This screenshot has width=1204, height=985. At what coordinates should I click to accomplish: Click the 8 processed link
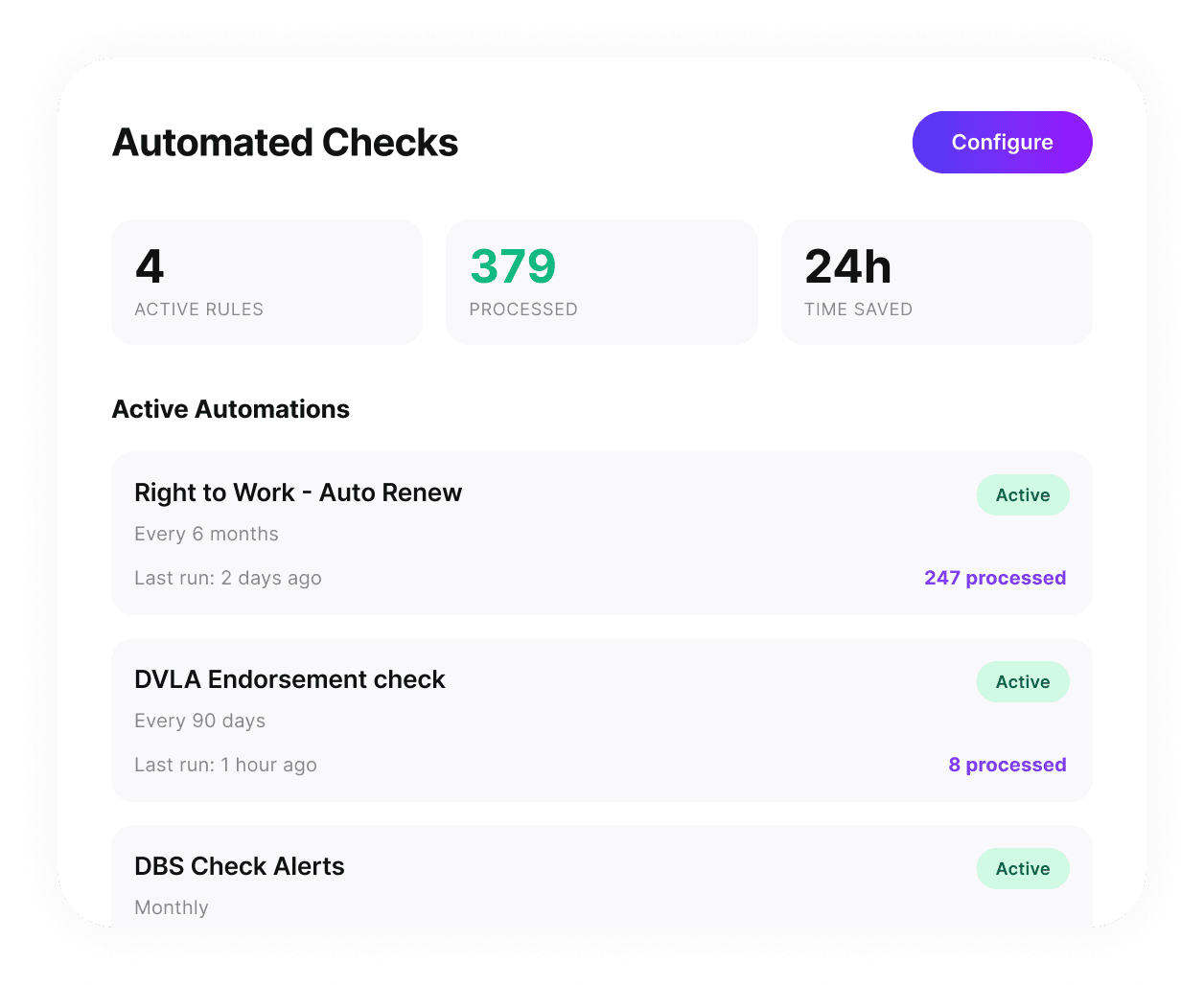pyautogui.click(x=1007, y=765)
